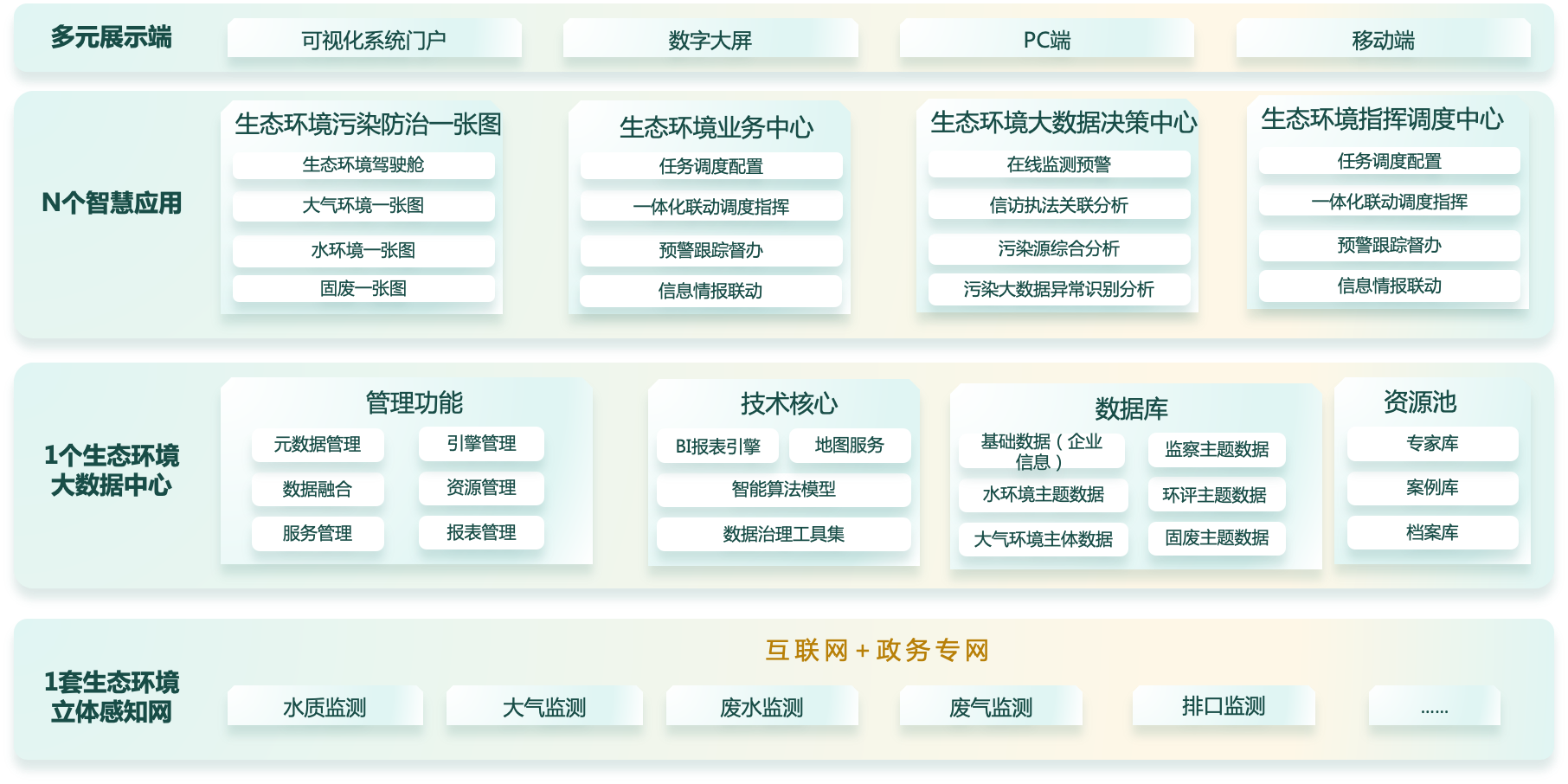Select 固废一张图 item

tap(363, 288)
